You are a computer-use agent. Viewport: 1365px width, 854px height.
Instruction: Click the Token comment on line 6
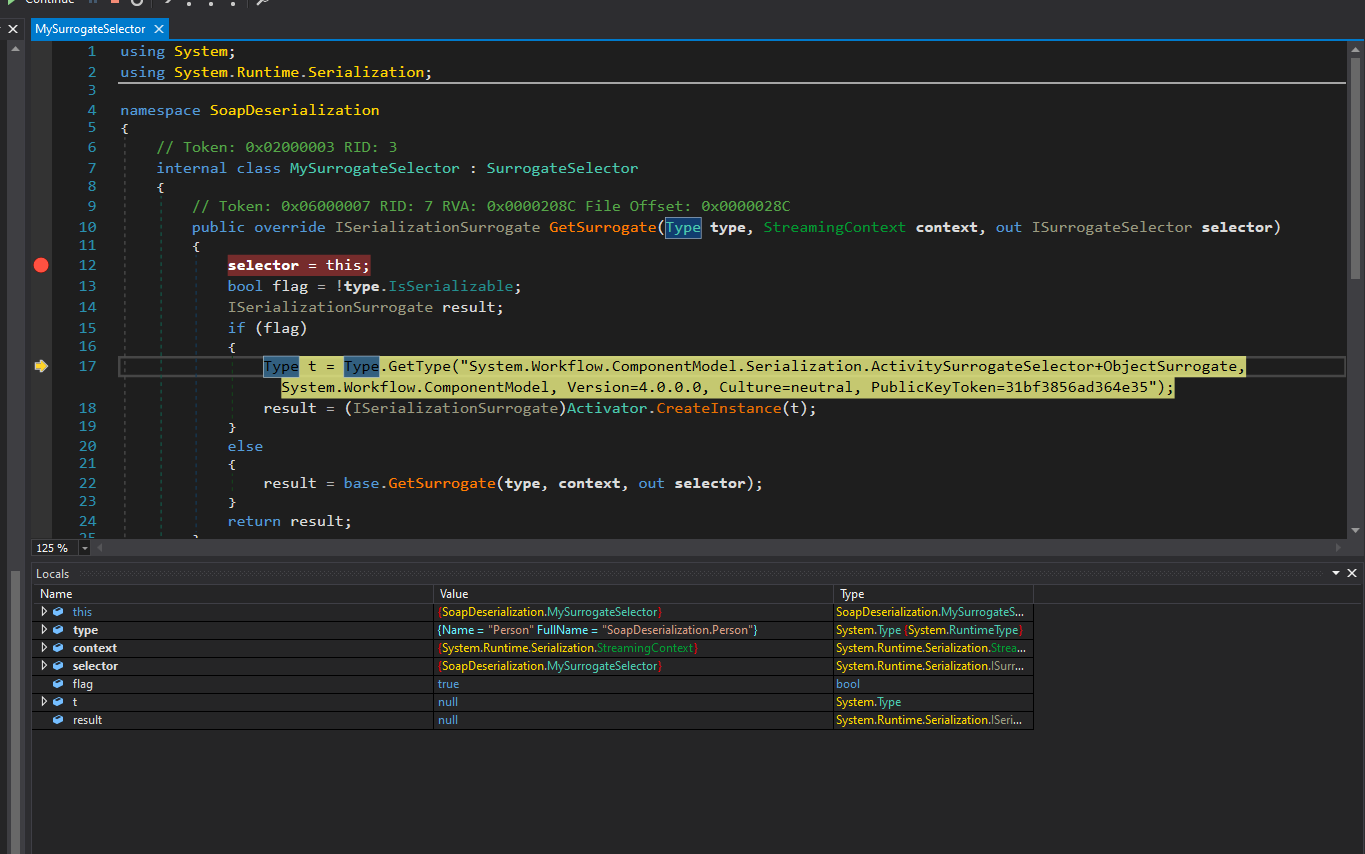tap(277, 147)
